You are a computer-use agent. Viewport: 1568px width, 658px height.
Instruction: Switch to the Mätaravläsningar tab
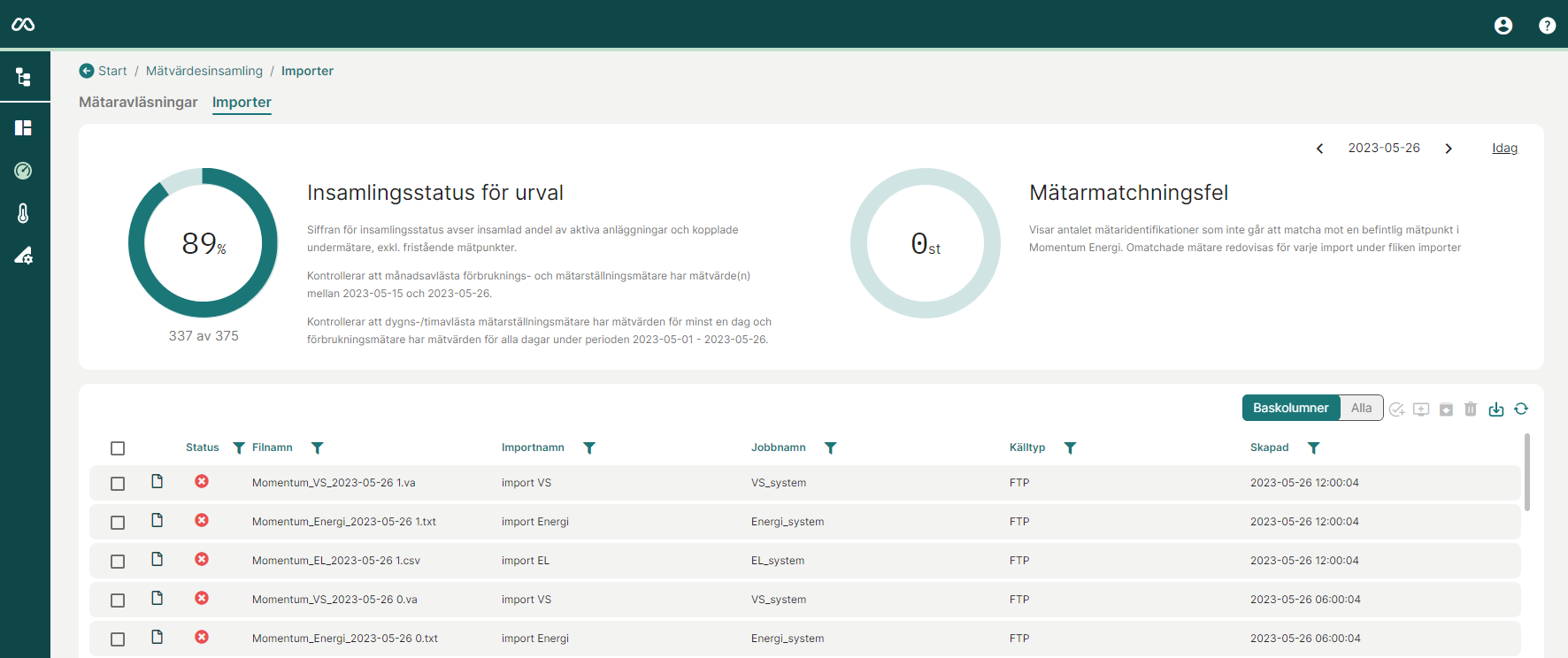pos(138,103)
